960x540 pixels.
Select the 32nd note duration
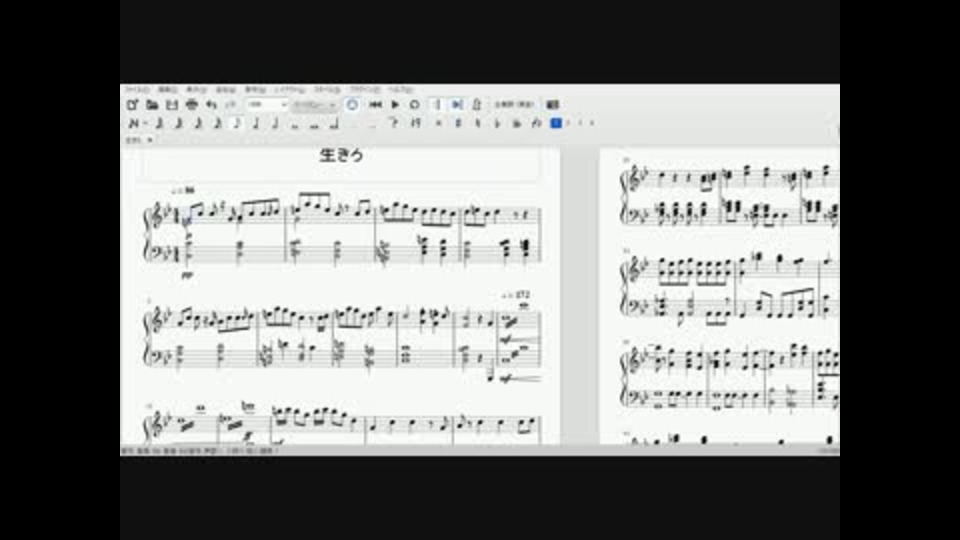pos(198,123)
